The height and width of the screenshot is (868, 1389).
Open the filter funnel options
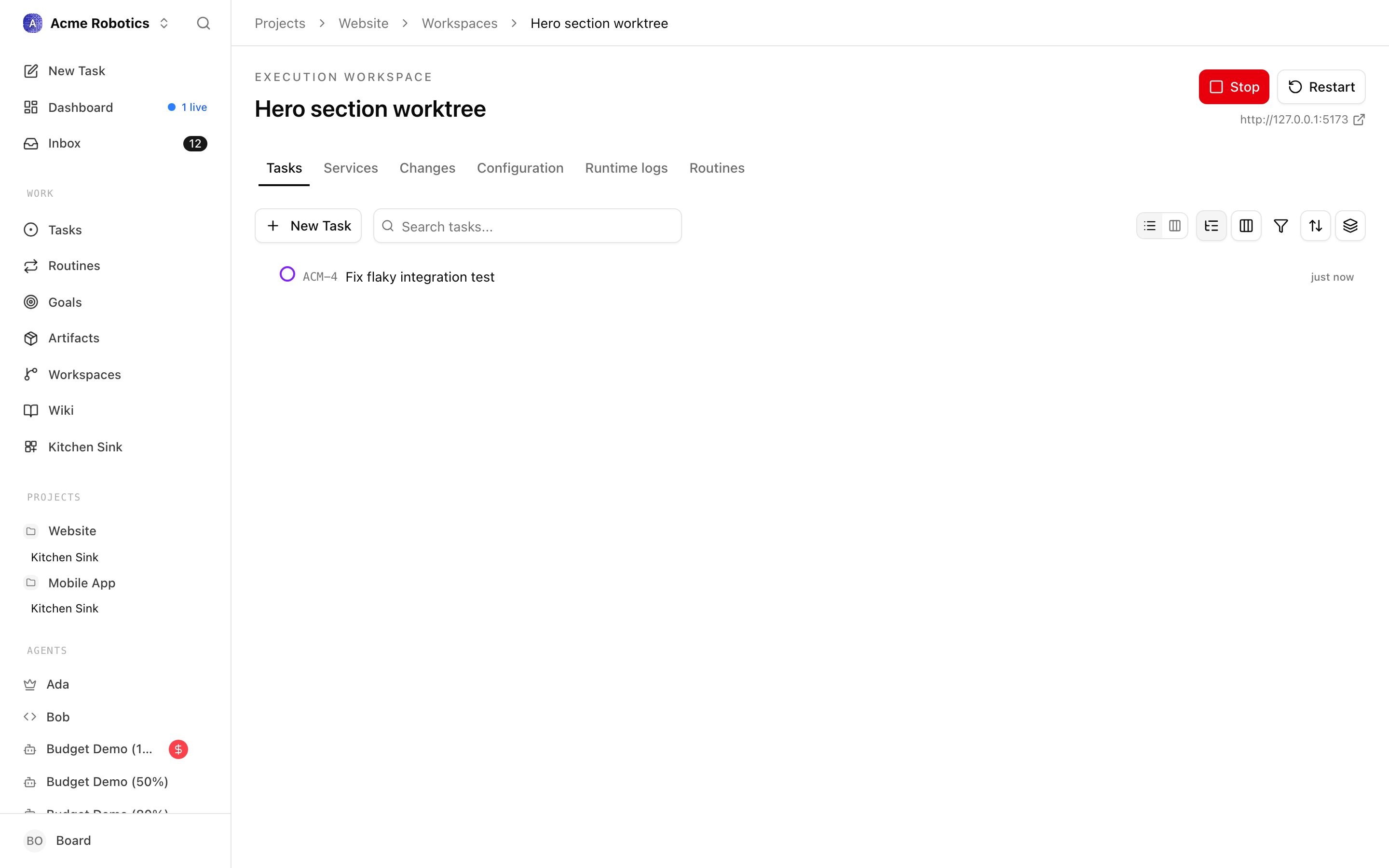pyautogui.click(x=1280, y=226)
